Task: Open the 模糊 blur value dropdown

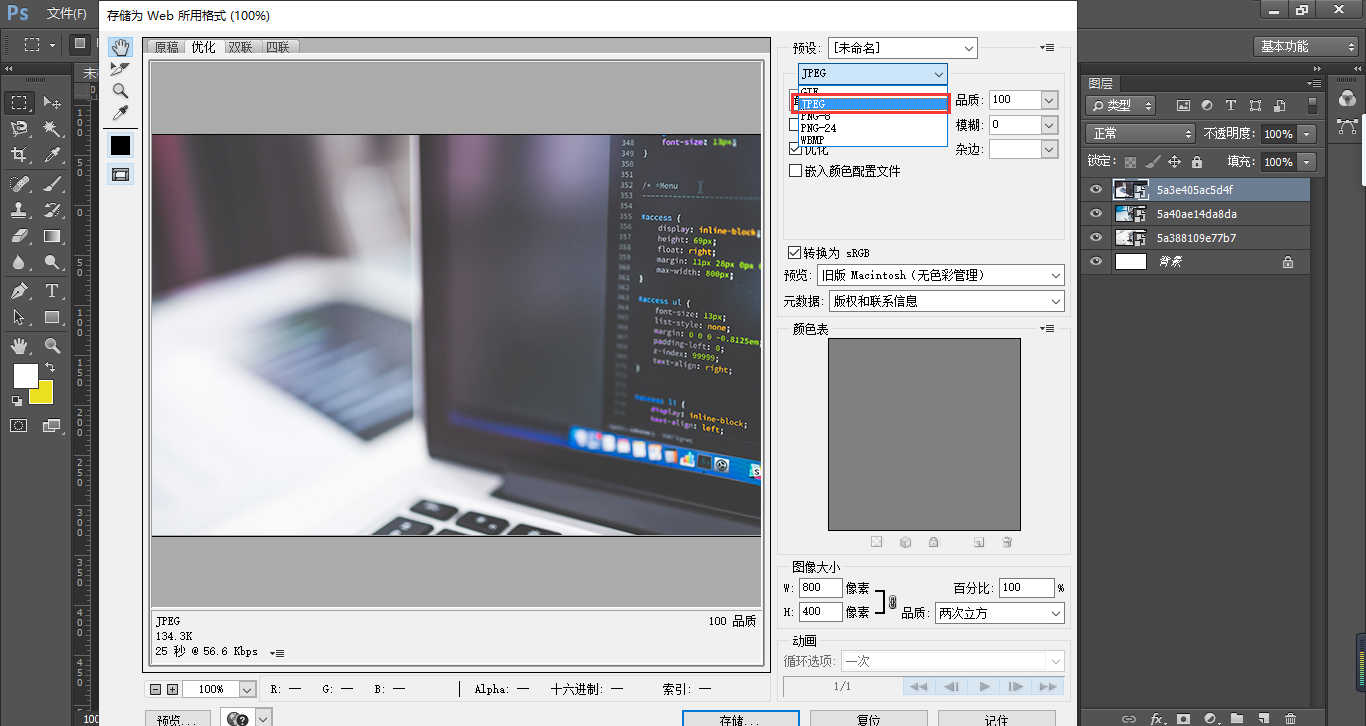Action: pyautogui.click(x=1049, y=125)
